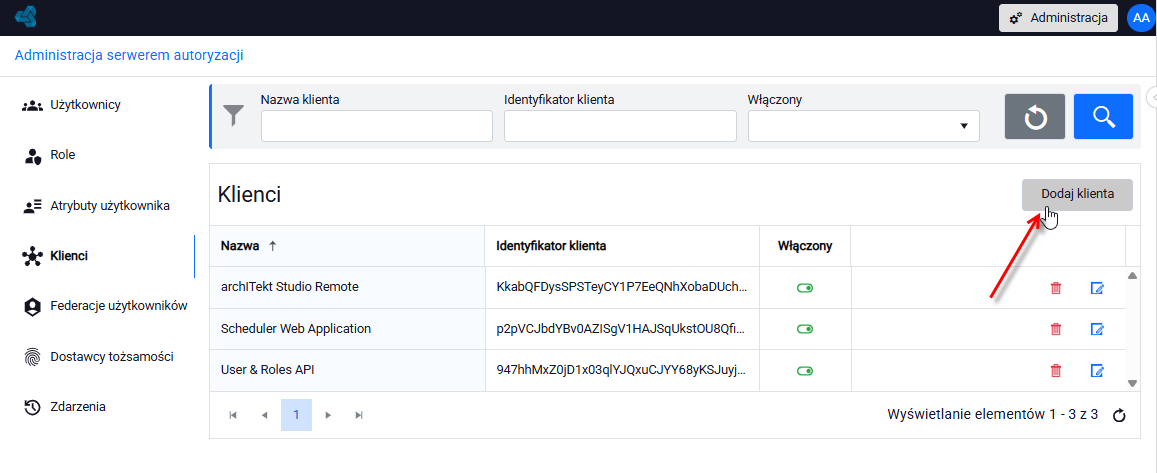Edit the Scheduler Web Application client
The image size is (1157, 473).
point(1097,329)
